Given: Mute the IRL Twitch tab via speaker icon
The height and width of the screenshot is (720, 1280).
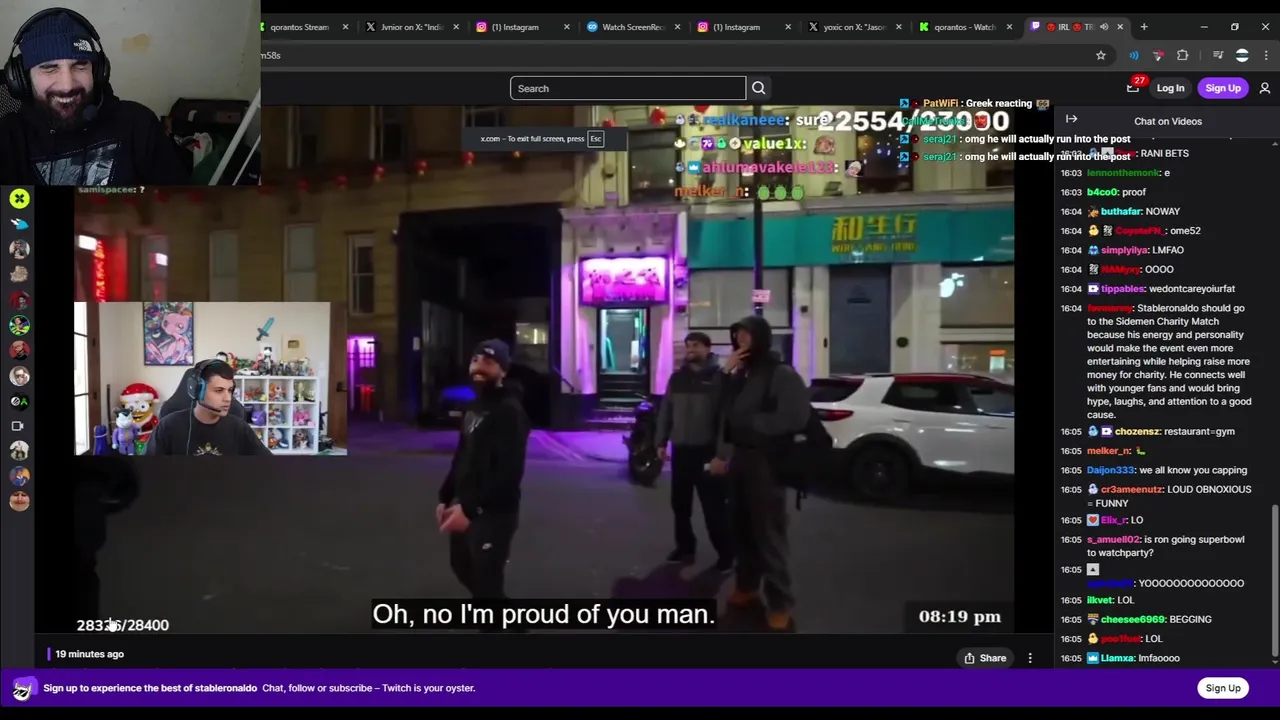Looking at the screenshot, I should point(1104,27).
